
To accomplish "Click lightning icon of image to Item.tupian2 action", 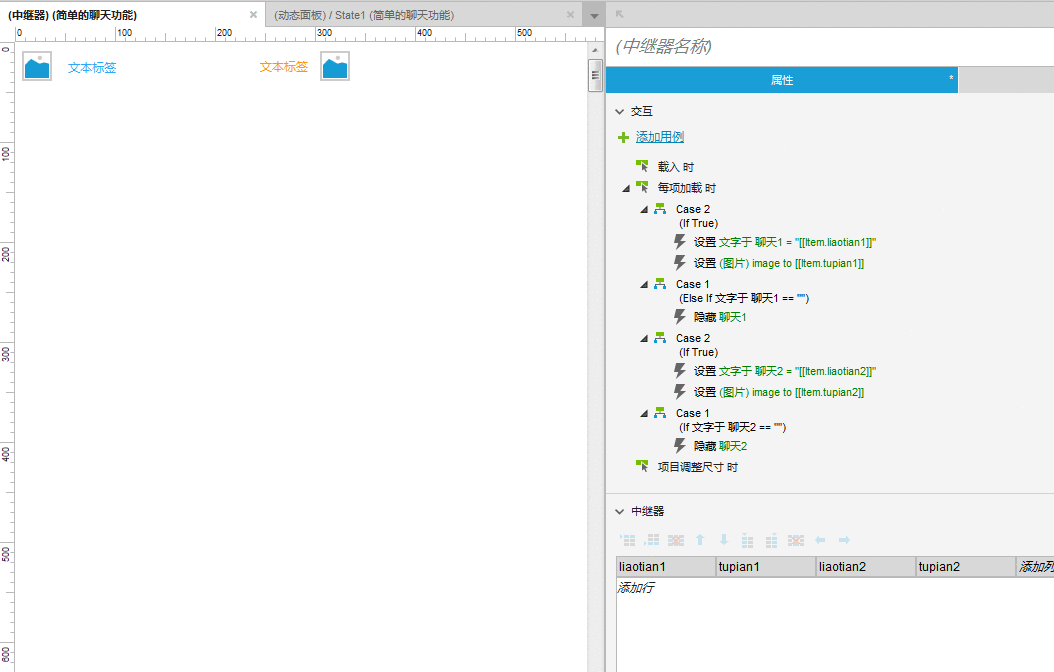I will (680, 392).
